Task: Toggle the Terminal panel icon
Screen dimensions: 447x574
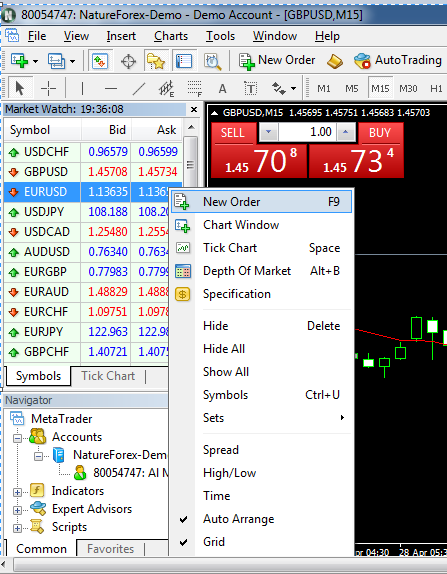Action: pyautogui.click(x=184, y=60)
